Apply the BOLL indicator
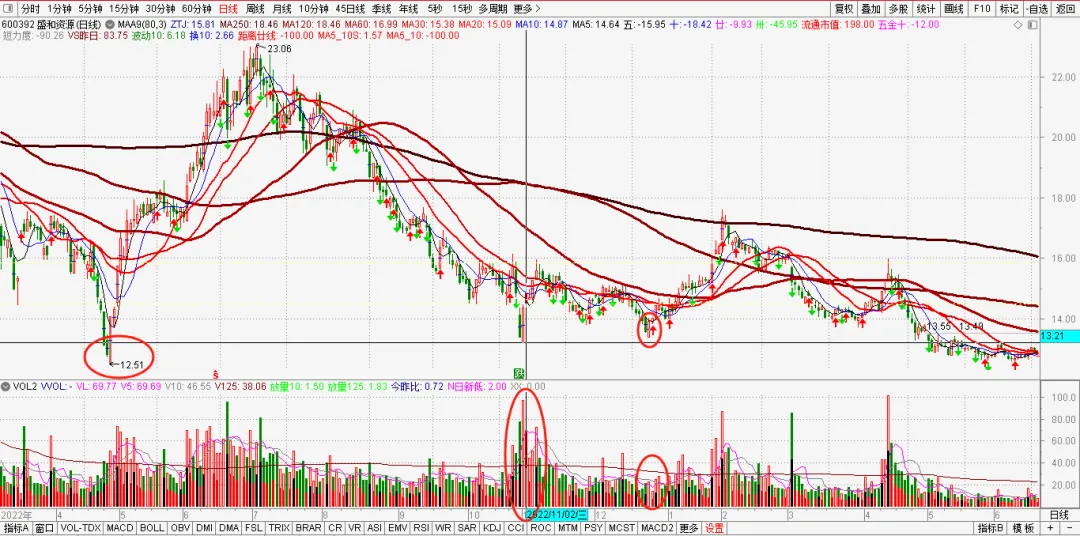 pyautogui.click(x=152, y=528)
